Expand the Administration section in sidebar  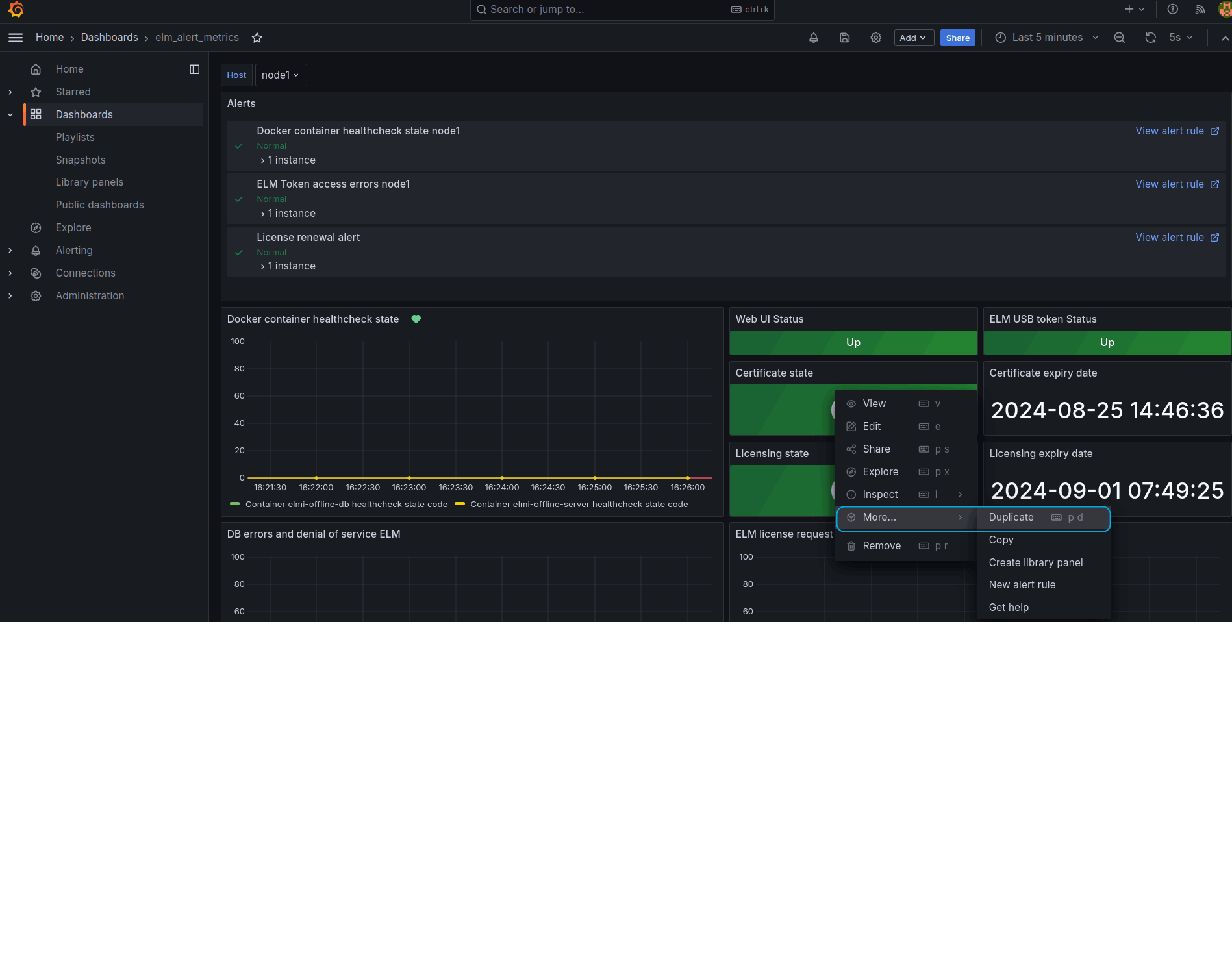[x=10, y=296]
